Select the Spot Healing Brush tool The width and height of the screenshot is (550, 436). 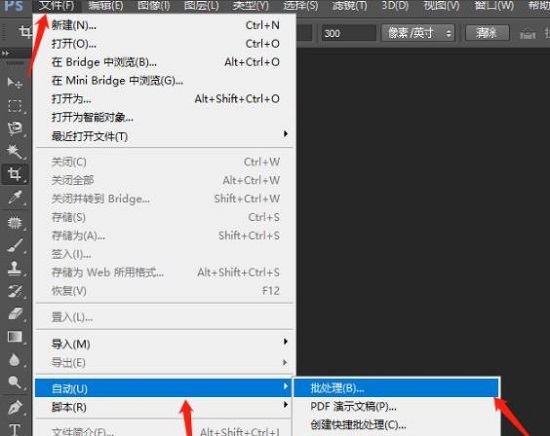tap(15, 223)
